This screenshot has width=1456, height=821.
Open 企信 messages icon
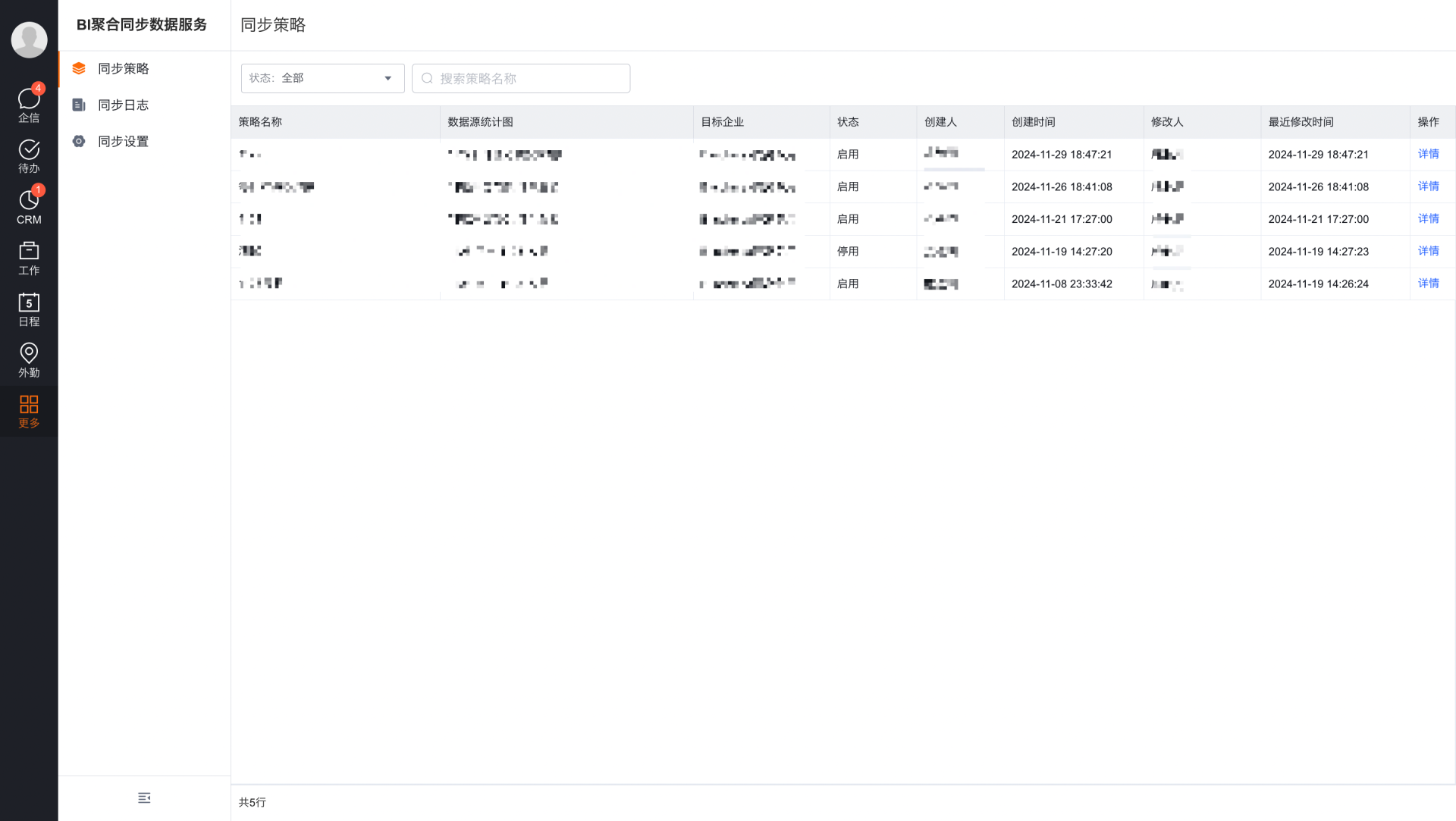tap(29, 104)
